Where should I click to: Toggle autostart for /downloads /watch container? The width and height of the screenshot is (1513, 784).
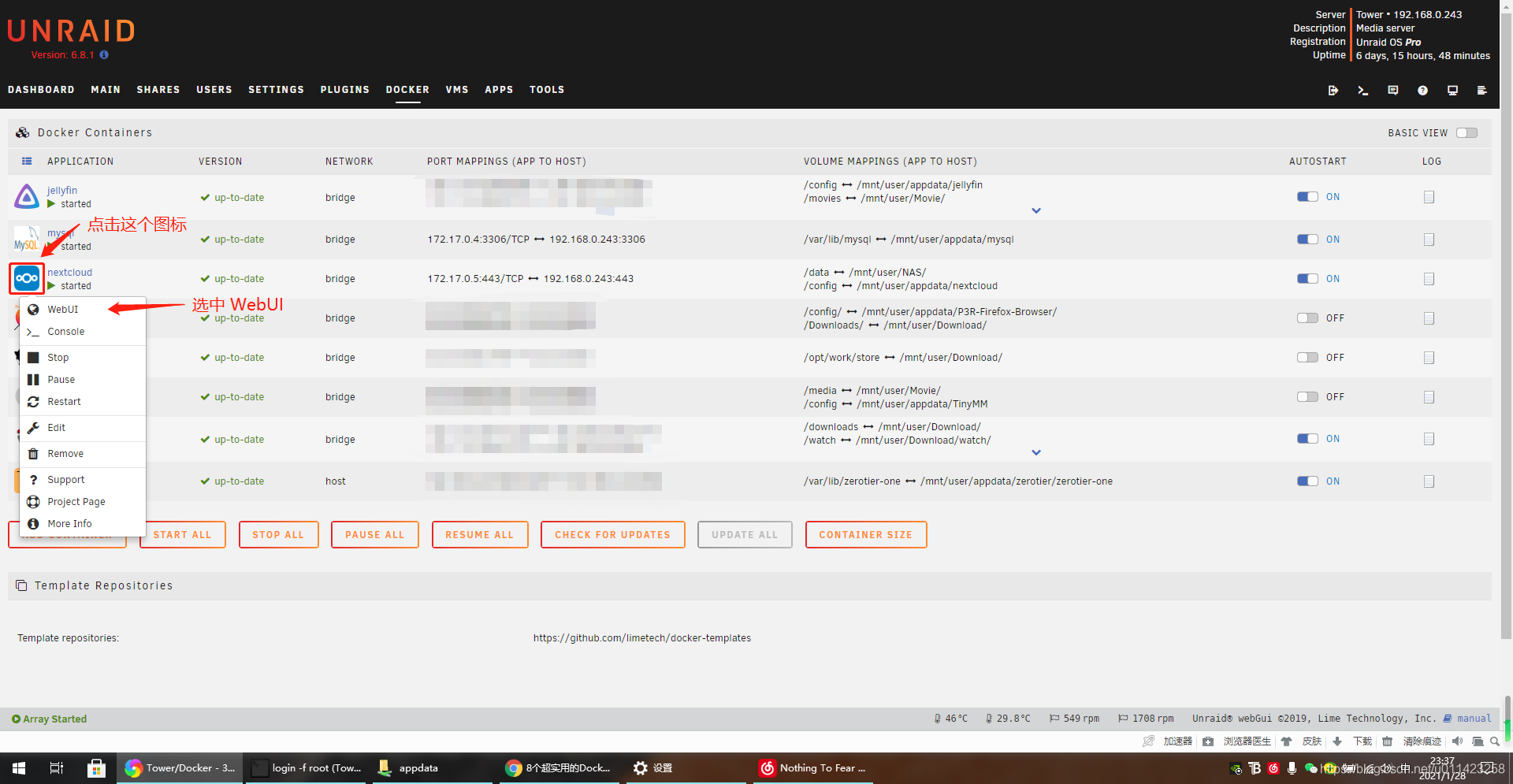click(x=1307, y=439)
